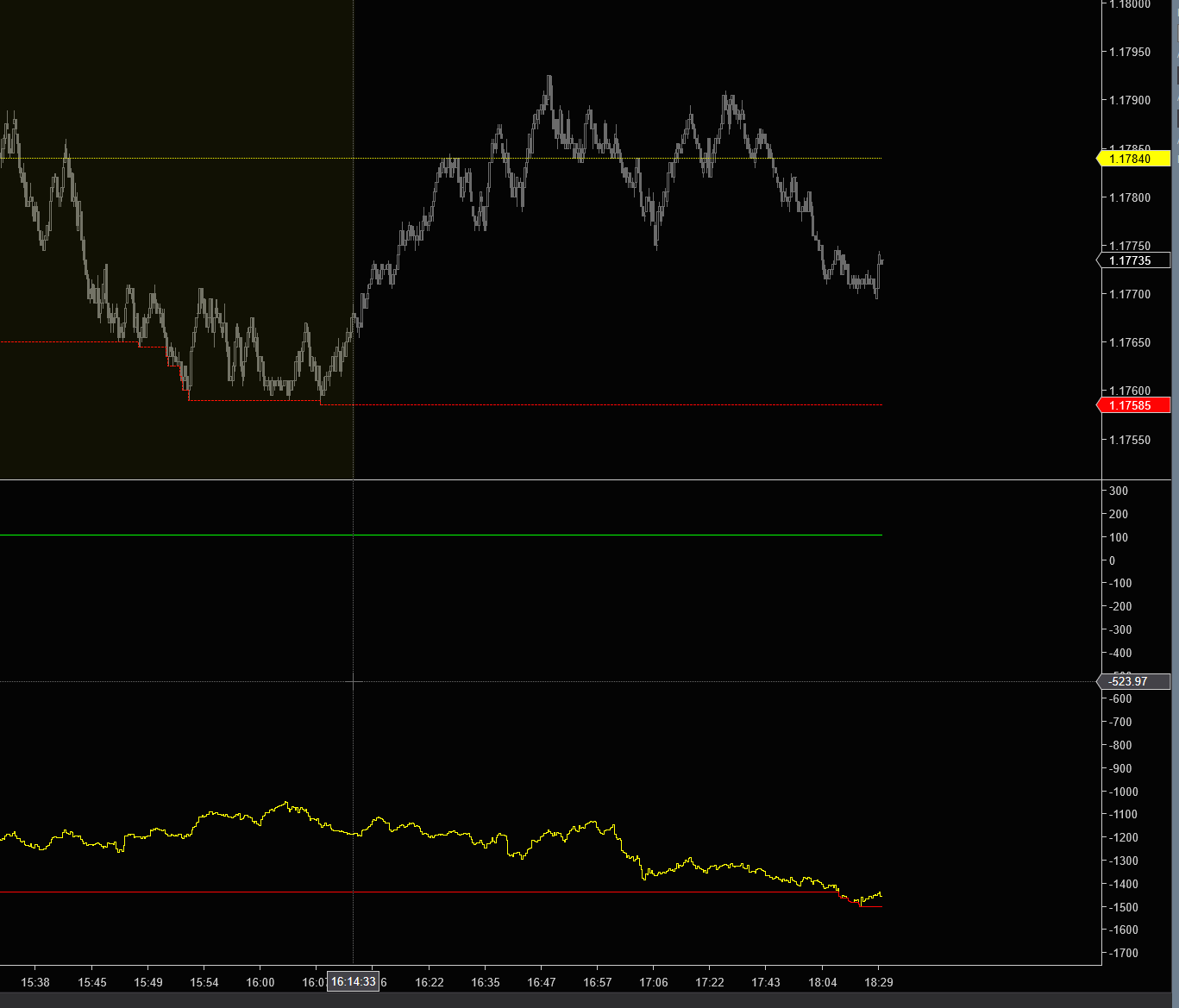Image resolution: width=1179 pixels, height=1008 pixels.
Task: Click the 1.17900 price axis label
Action: 1130,100
